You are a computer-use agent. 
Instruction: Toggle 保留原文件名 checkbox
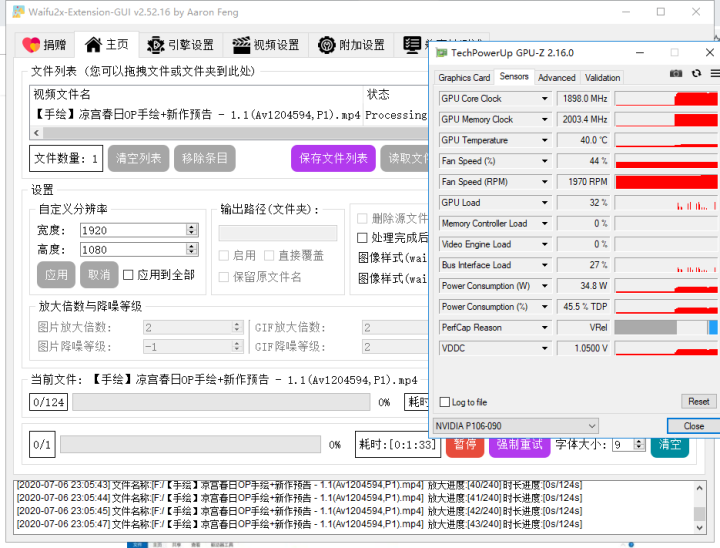click(x=224, y=277)
